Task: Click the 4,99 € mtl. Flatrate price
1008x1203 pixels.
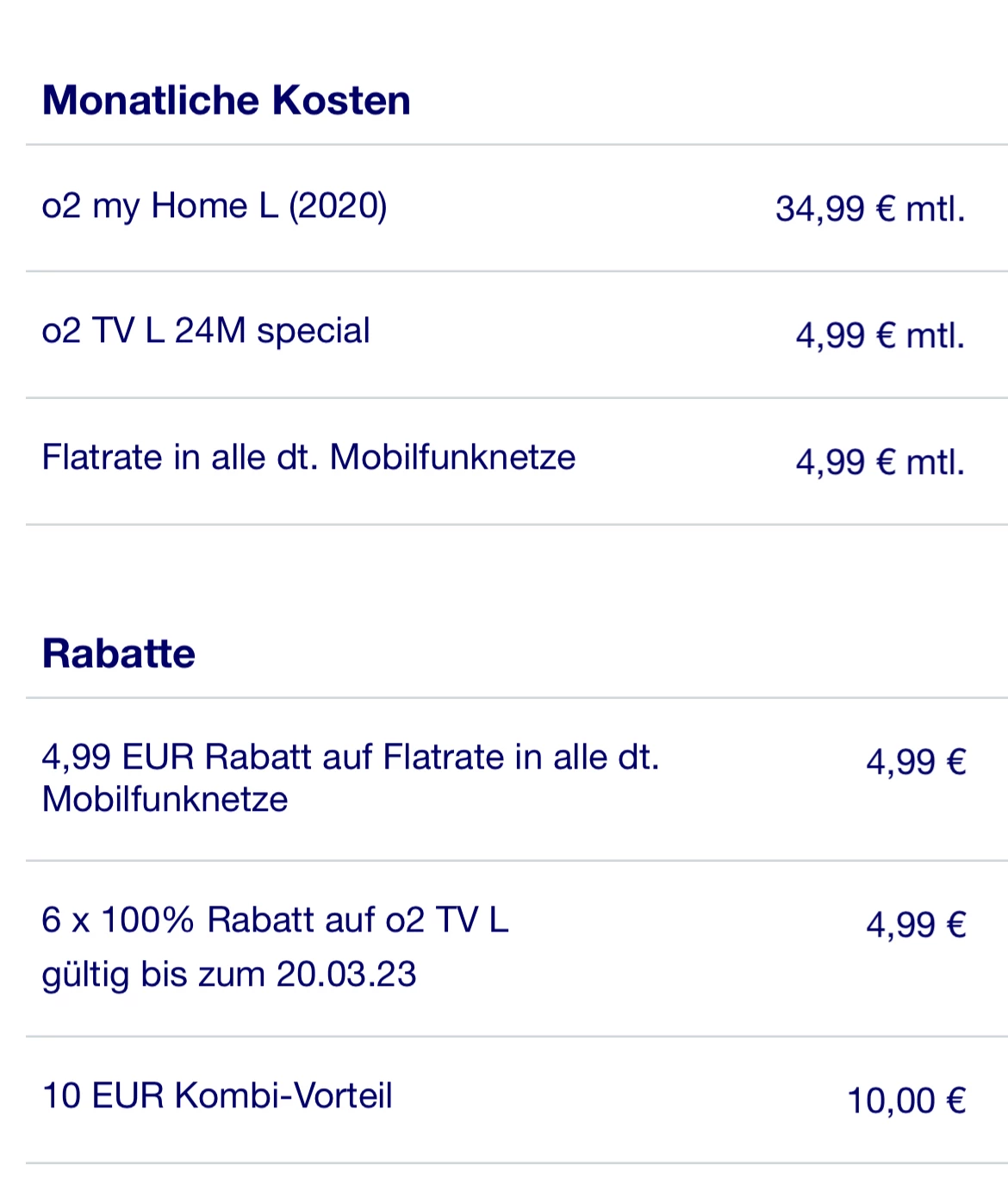Action: point(879,463)
